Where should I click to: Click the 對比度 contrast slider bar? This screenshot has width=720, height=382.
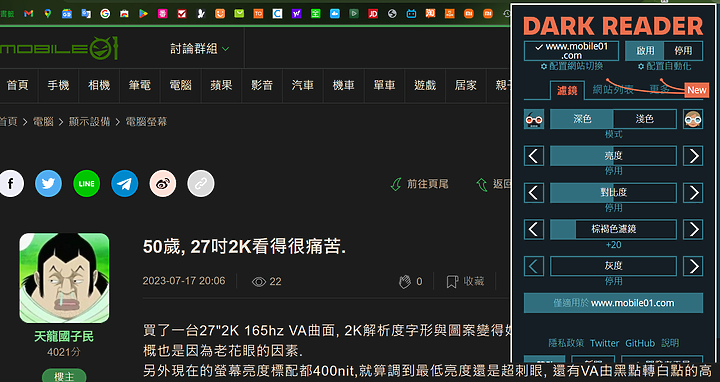[x=613, y=192]
